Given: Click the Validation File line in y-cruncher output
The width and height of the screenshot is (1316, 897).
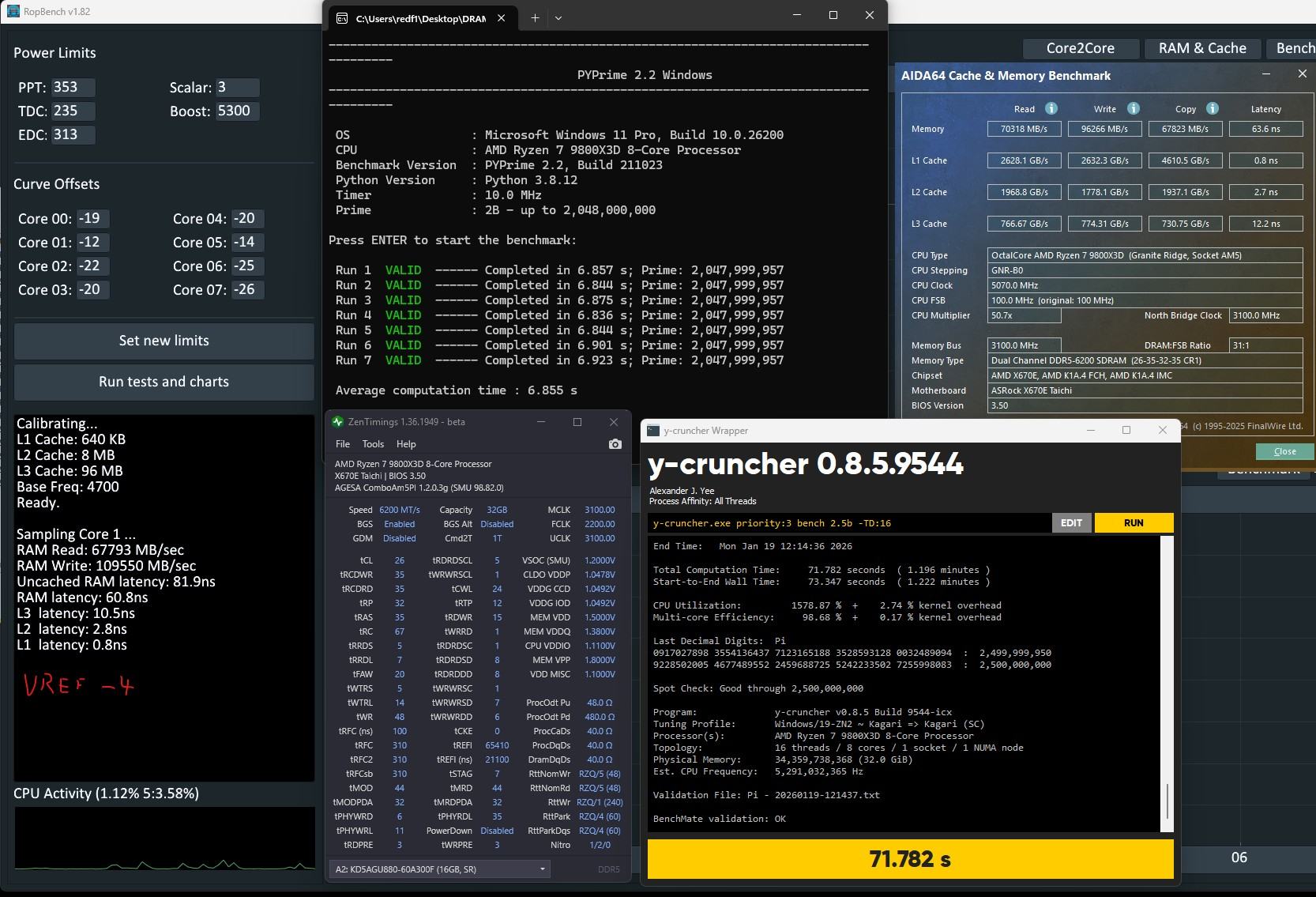Looking at the screenshot, I should (x=766, y=795).
